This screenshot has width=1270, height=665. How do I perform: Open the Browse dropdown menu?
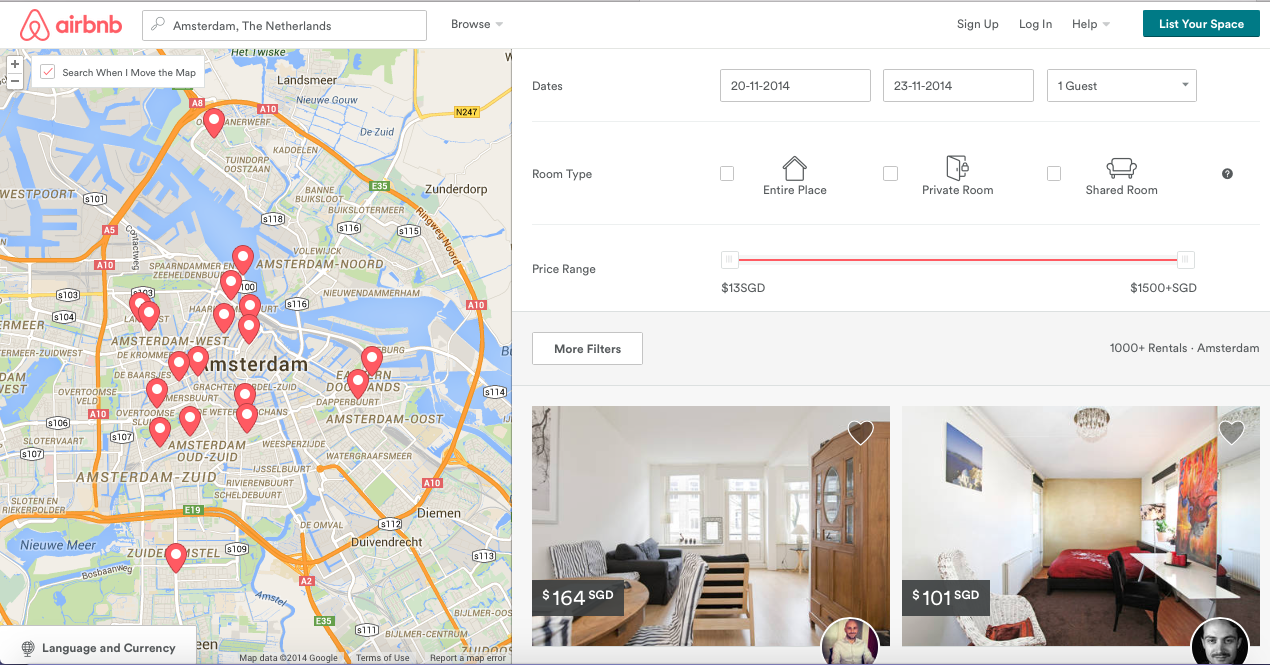click(477, 24)
